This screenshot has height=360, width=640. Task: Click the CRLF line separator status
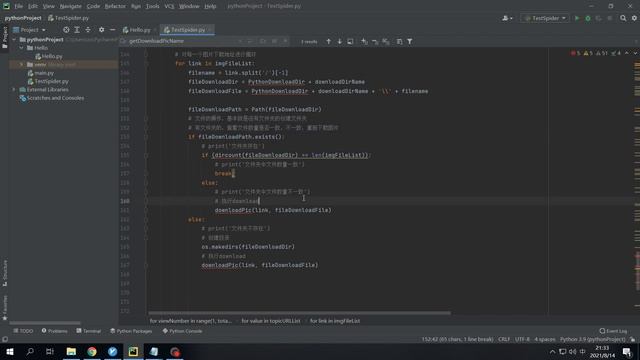(504, 340)
